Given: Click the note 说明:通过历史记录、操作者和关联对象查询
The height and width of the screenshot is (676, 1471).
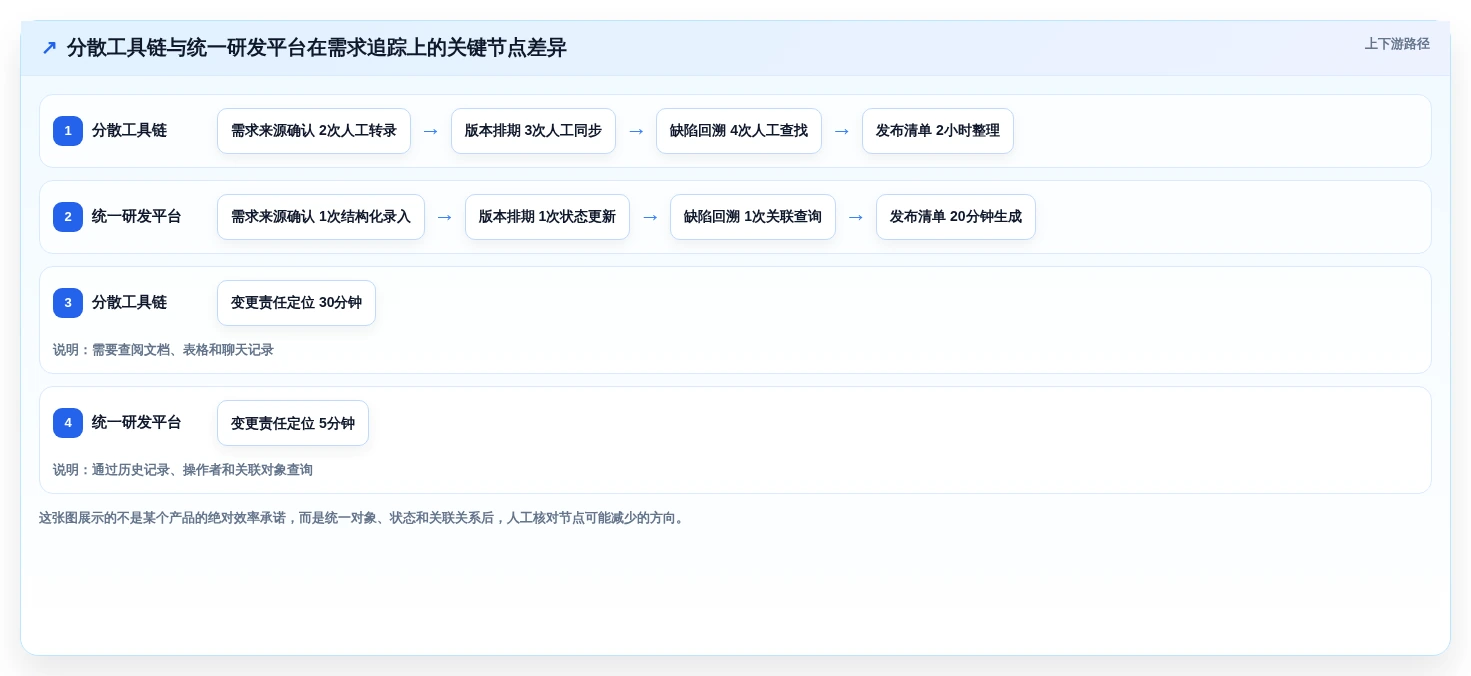Looking at the screenshot, I should pos(183,470).
